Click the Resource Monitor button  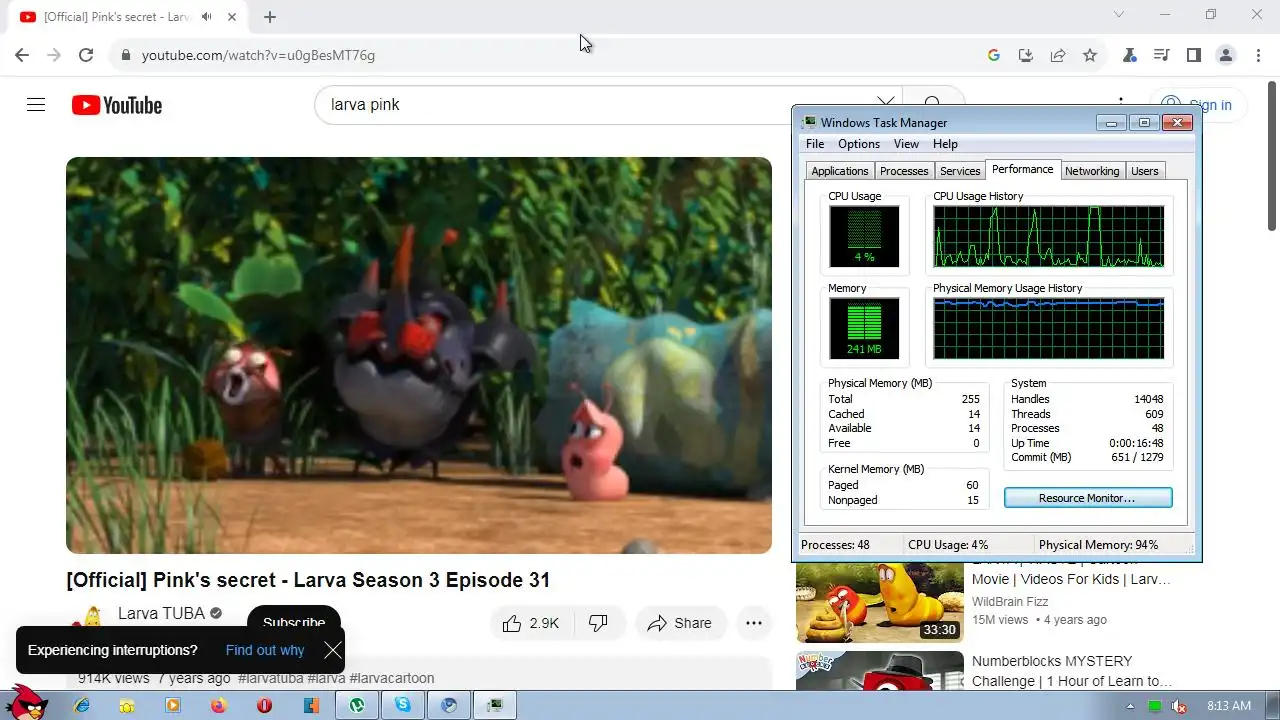tap(1088, 498)
